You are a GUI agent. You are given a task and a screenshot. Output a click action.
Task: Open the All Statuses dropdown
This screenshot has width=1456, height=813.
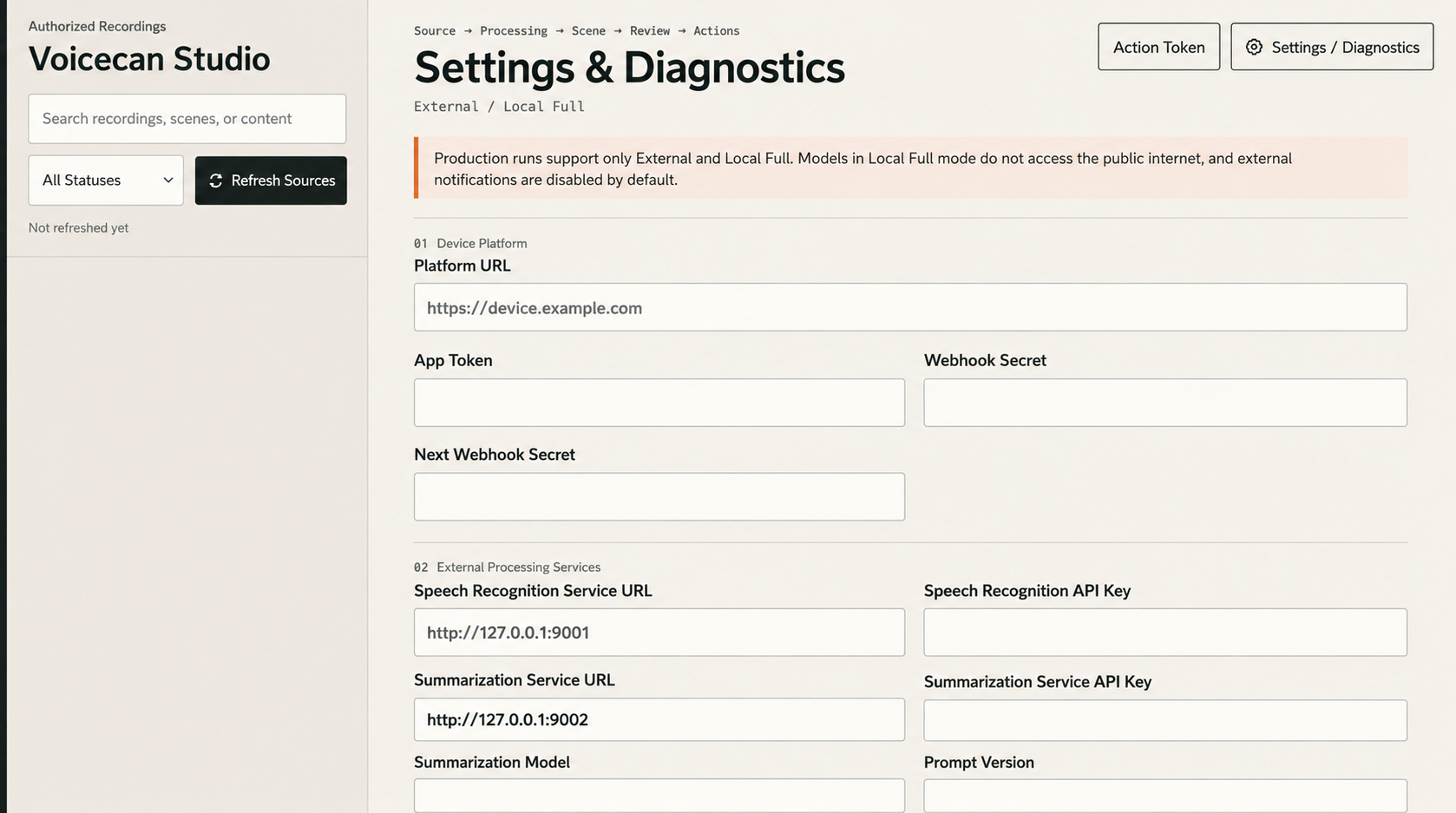(x=106, y=180)
